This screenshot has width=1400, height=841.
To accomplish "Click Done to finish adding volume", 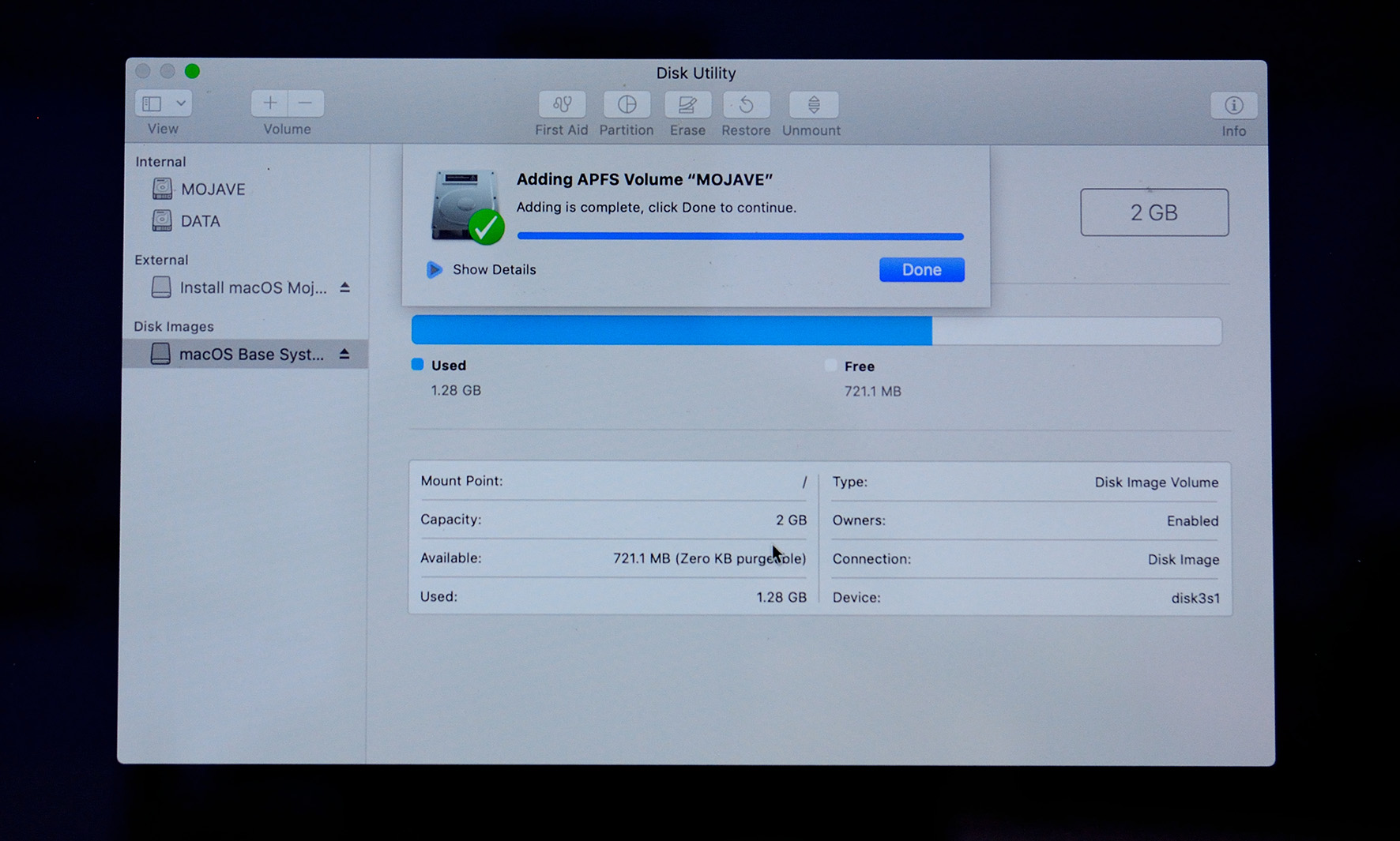I will [921, 269].
